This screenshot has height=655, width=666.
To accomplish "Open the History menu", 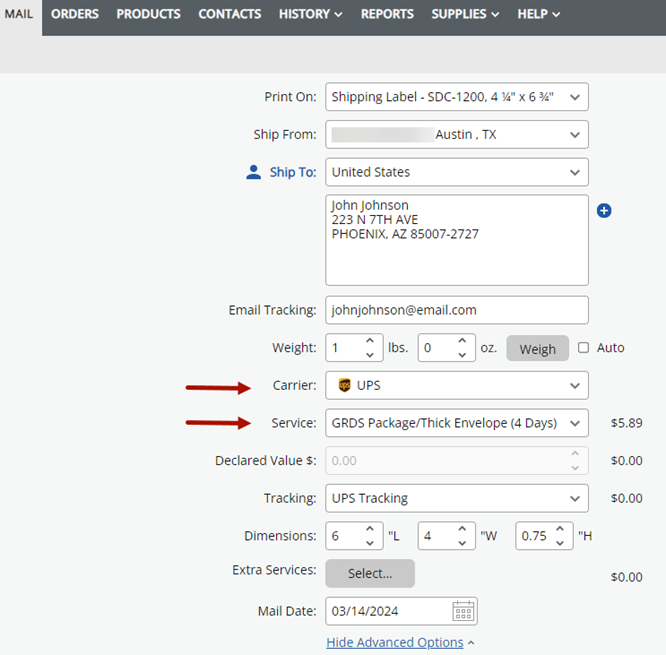I will coord(310,14).
